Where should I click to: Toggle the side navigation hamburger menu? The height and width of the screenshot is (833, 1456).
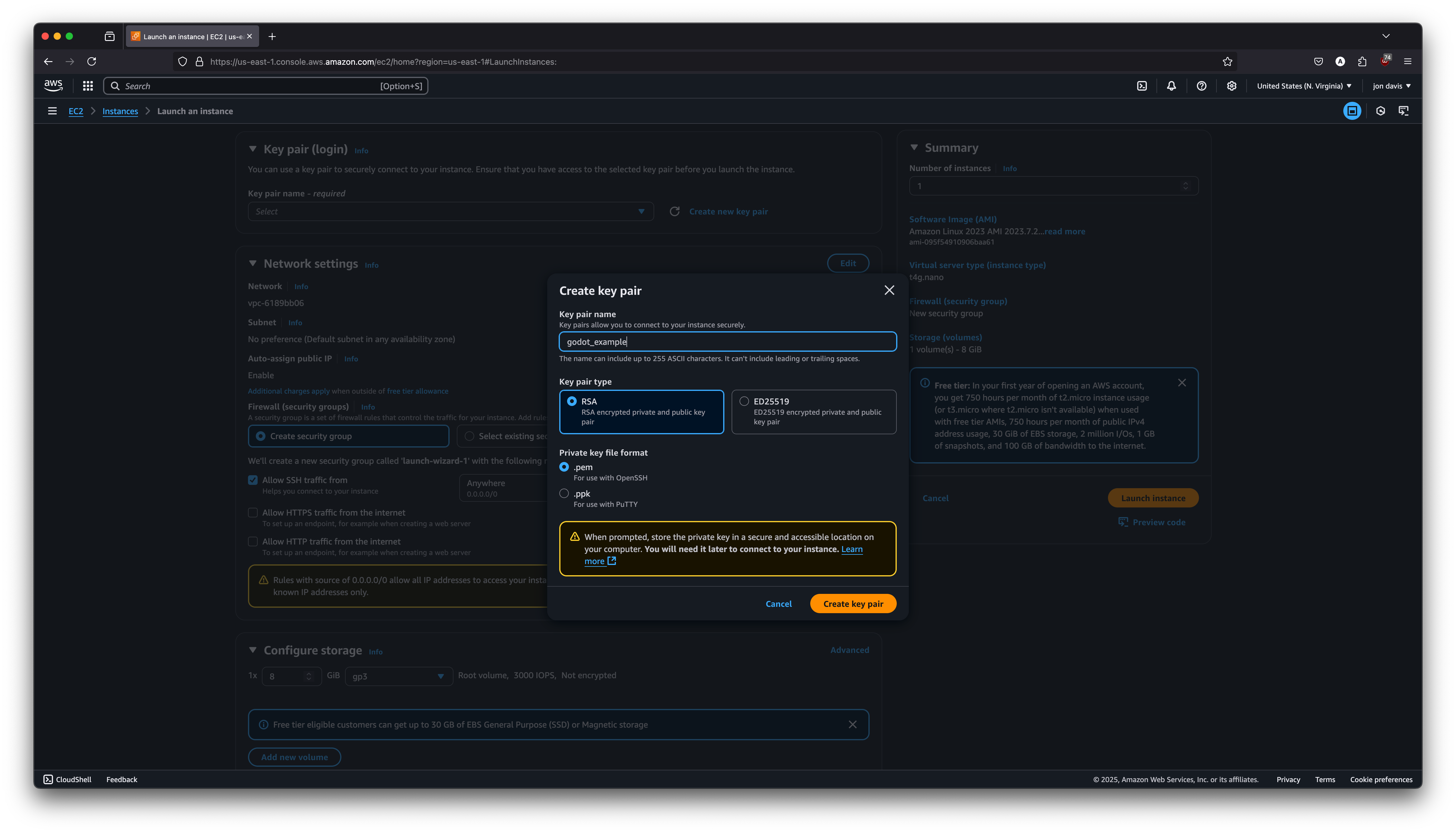point(52,111)
